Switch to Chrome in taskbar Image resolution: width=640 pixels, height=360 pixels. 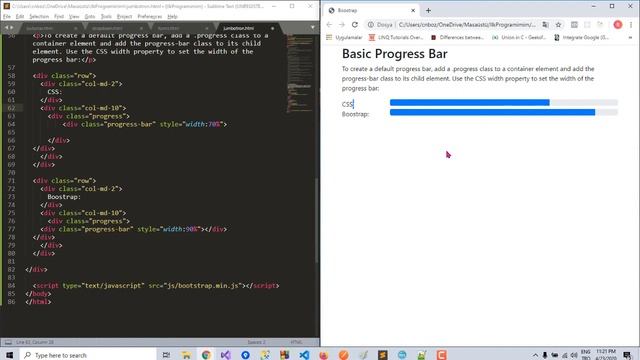click(206, 355)
